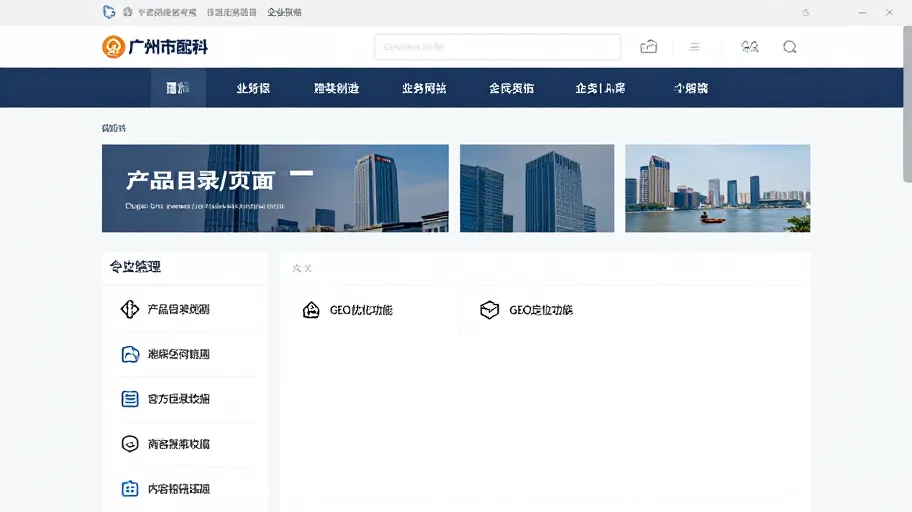Click the cube icon beside GEO定位功能
The height and width of the screenshot is (512, 912).
[x=489, y=310]
